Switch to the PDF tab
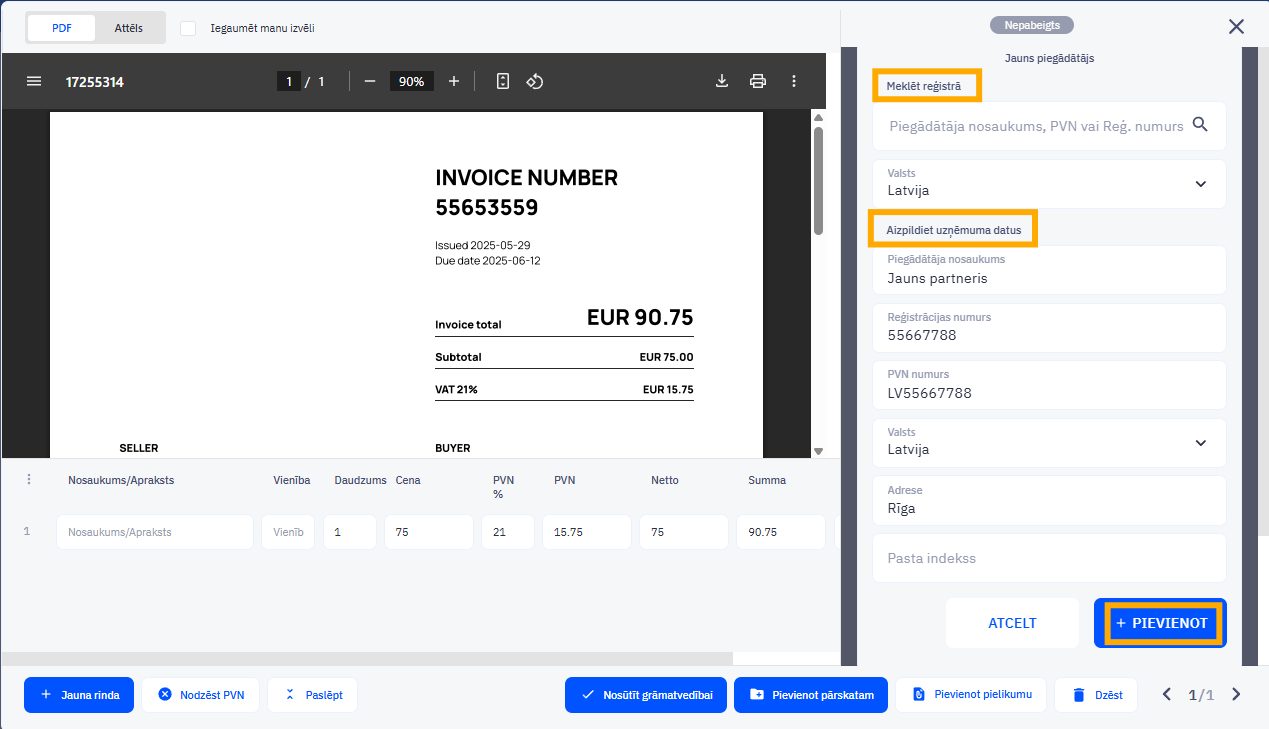This screenshot has height=729, width=1269. (x=62, y=28)
